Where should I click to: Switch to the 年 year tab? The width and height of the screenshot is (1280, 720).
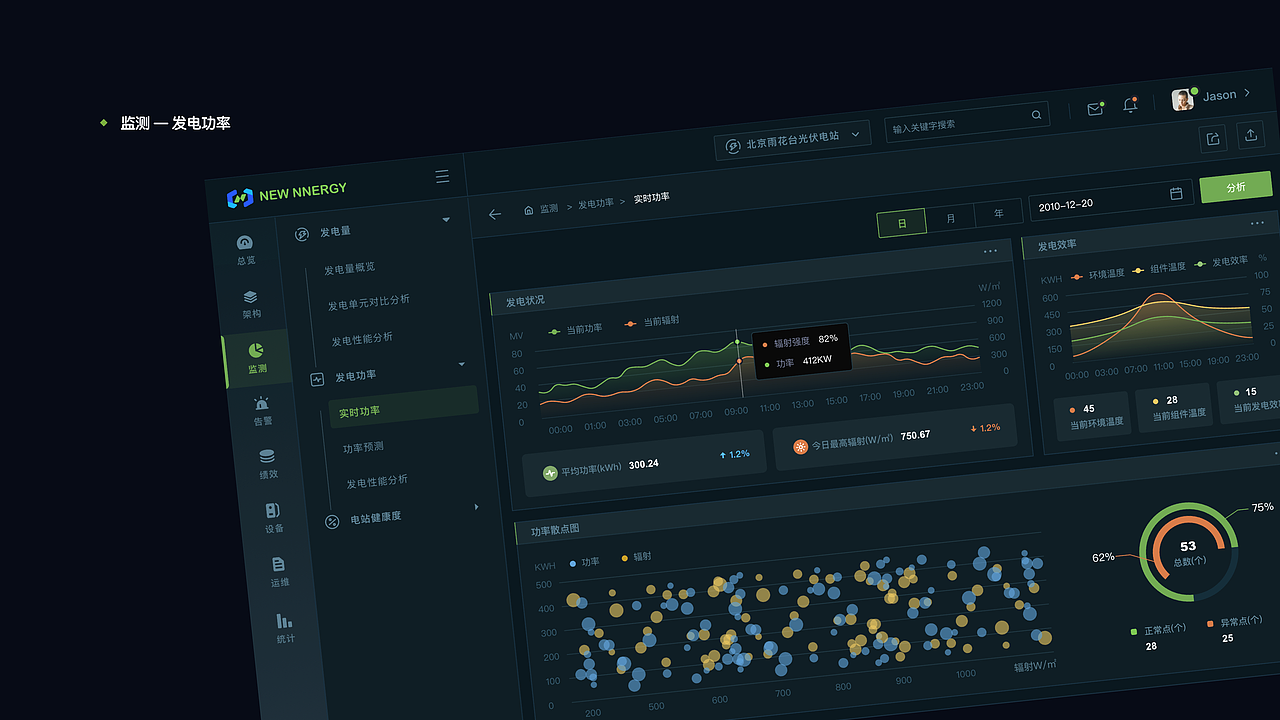click(x=998, y=214)
